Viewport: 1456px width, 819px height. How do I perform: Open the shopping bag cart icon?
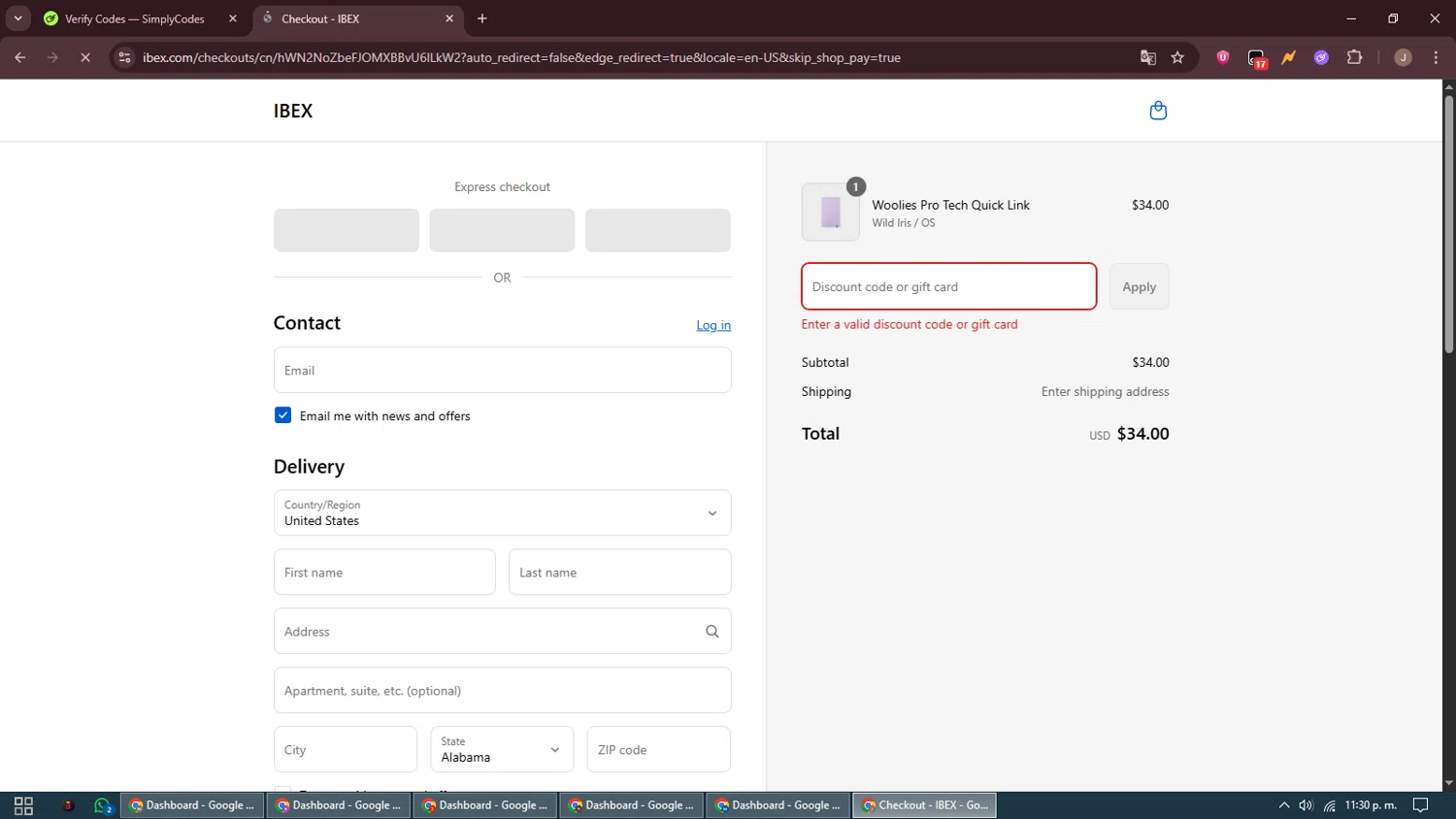click(1158, 111)
